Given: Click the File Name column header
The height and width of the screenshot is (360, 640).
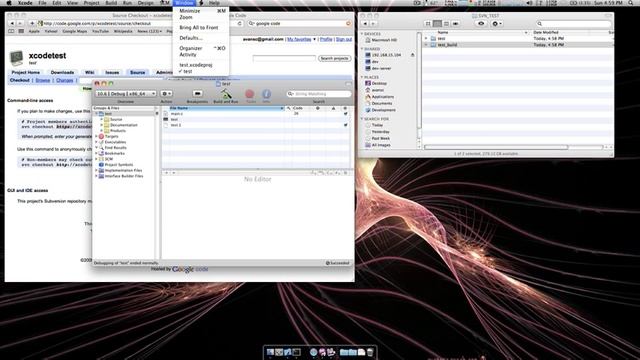Looking at the screenshot, I should tap(223, 108).
